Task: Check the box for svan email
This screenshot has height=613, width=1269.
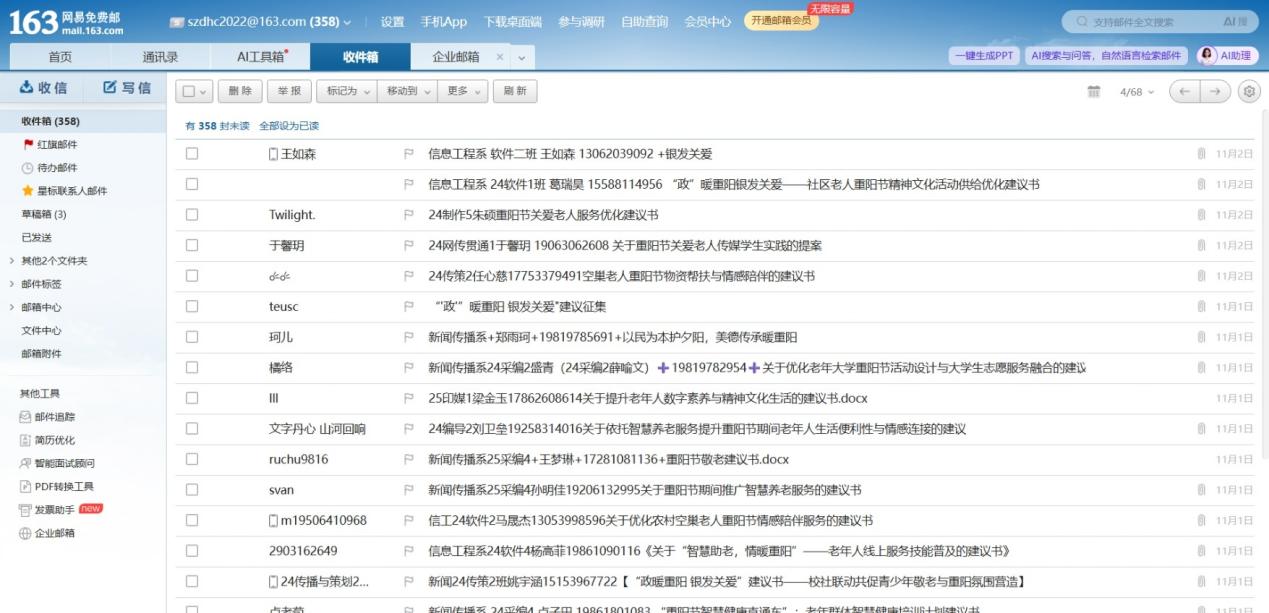Action: (x=192, y=490)
